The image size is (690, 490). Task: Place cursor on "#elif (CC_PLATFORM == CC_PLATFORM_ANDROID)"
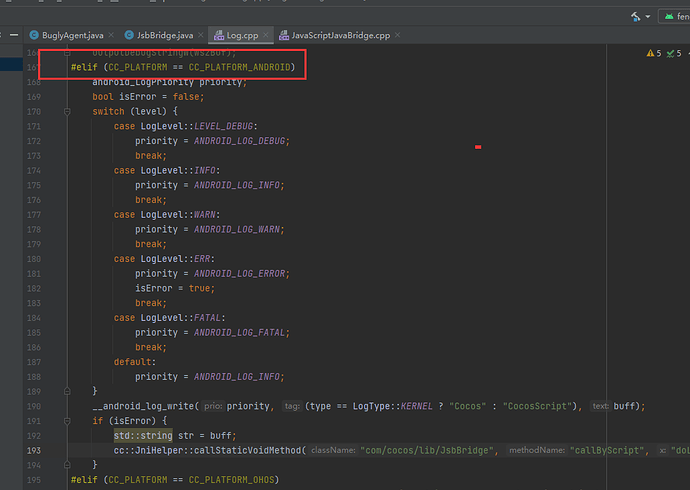click(x=183, y=67)
